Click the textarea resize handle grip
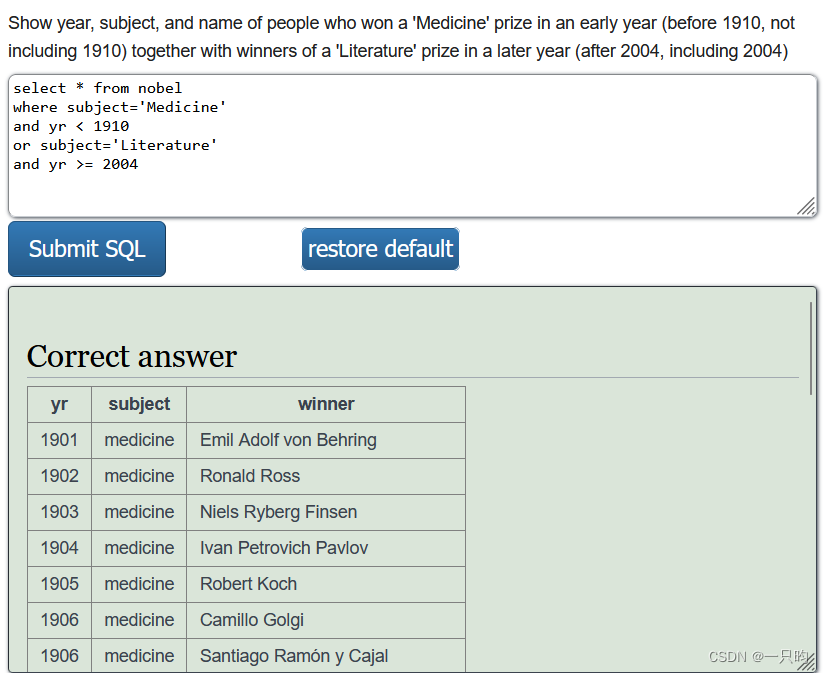The height and width of the screenshot is (673, 823). click(806, 206)
